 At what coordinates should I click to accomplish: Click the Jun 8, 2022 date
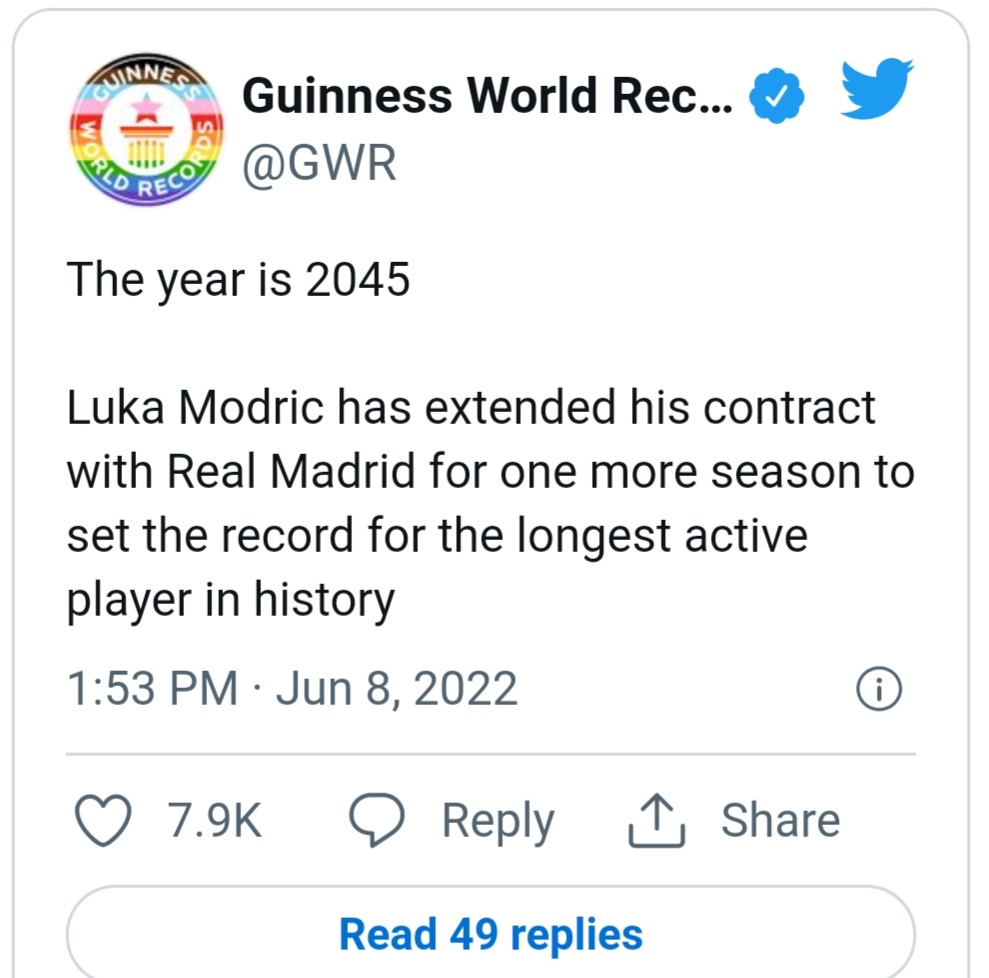click(396, 689)
